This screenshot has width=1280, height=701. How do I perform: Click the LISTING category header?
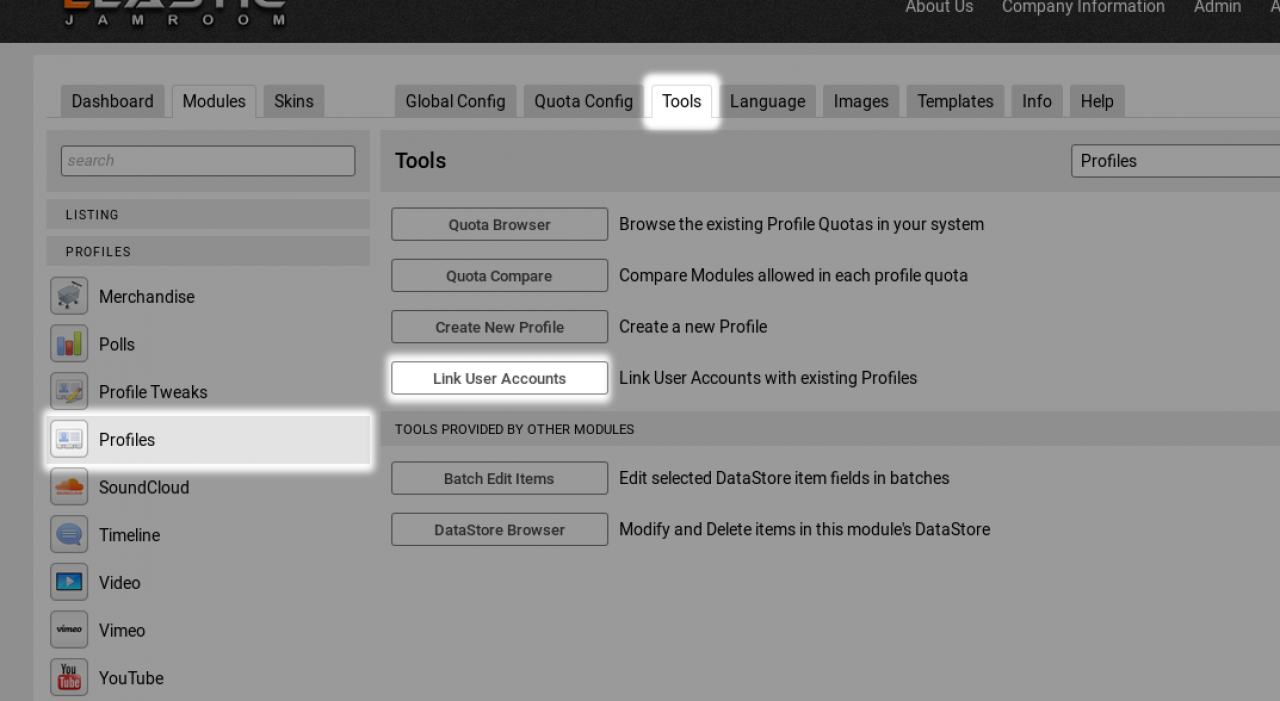pyautogui.click(x=208, y=215)
